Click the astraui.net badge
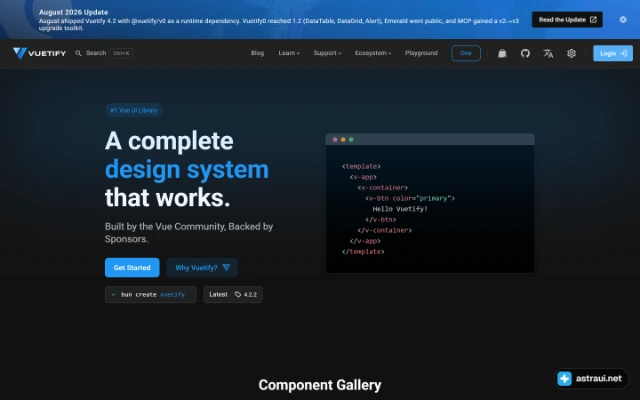Screen dimensions: 640x400 [x=591, y=379]
